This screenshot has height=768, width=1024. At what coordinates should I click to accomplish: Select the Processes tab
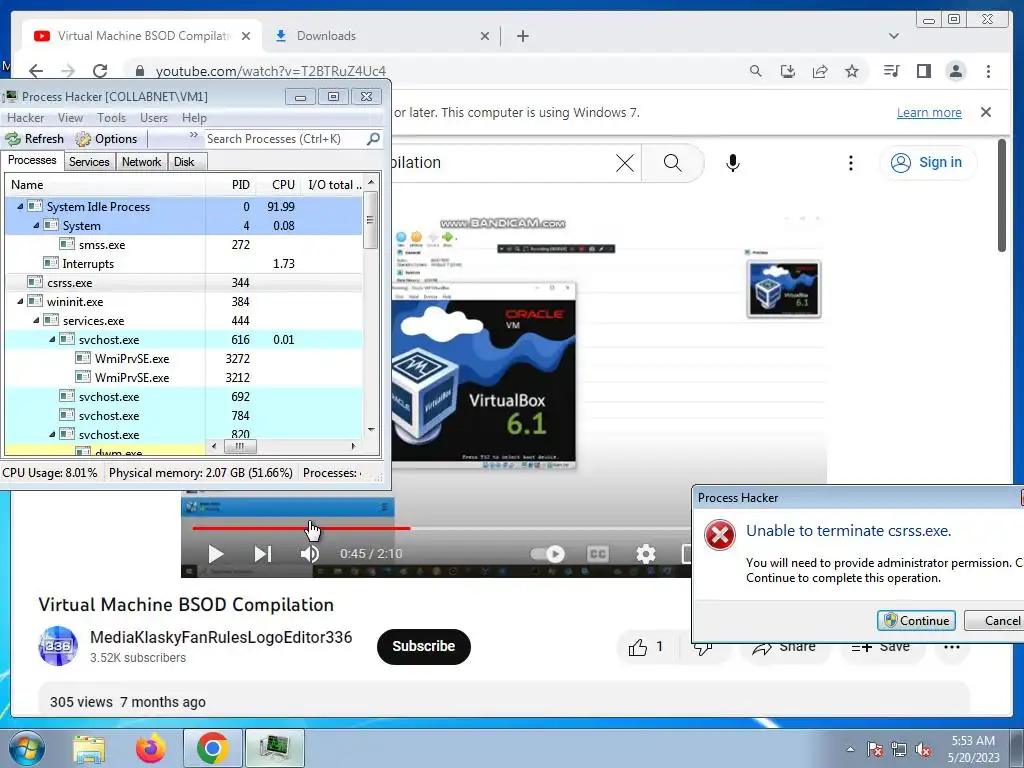pos(32,161)
